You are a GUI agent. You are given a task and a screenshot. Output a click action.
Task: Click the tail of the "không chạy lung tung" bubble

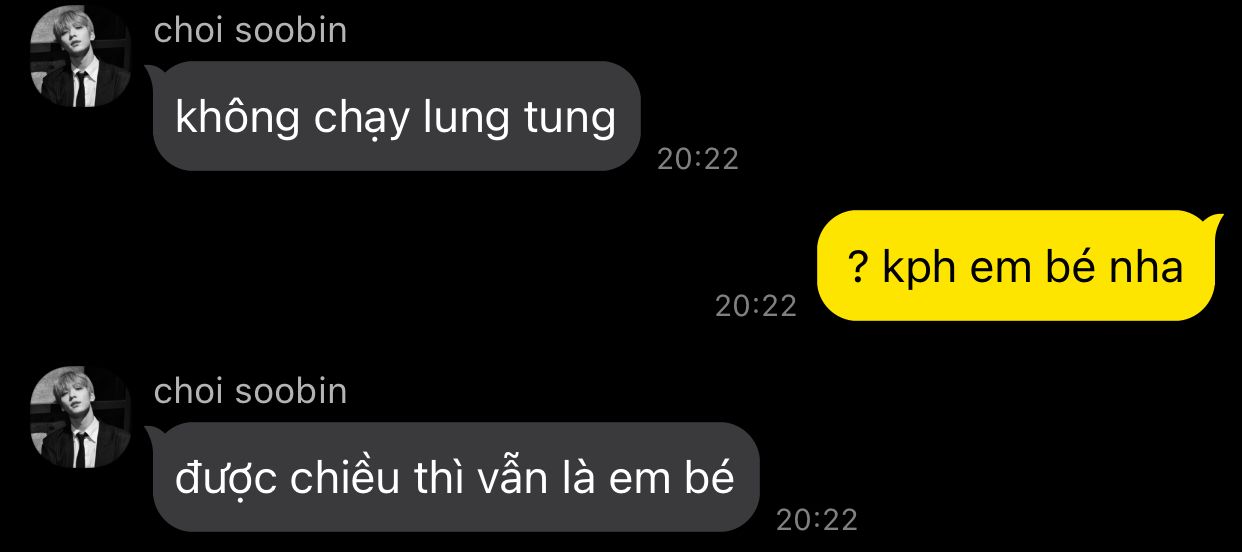coord(155,73)
